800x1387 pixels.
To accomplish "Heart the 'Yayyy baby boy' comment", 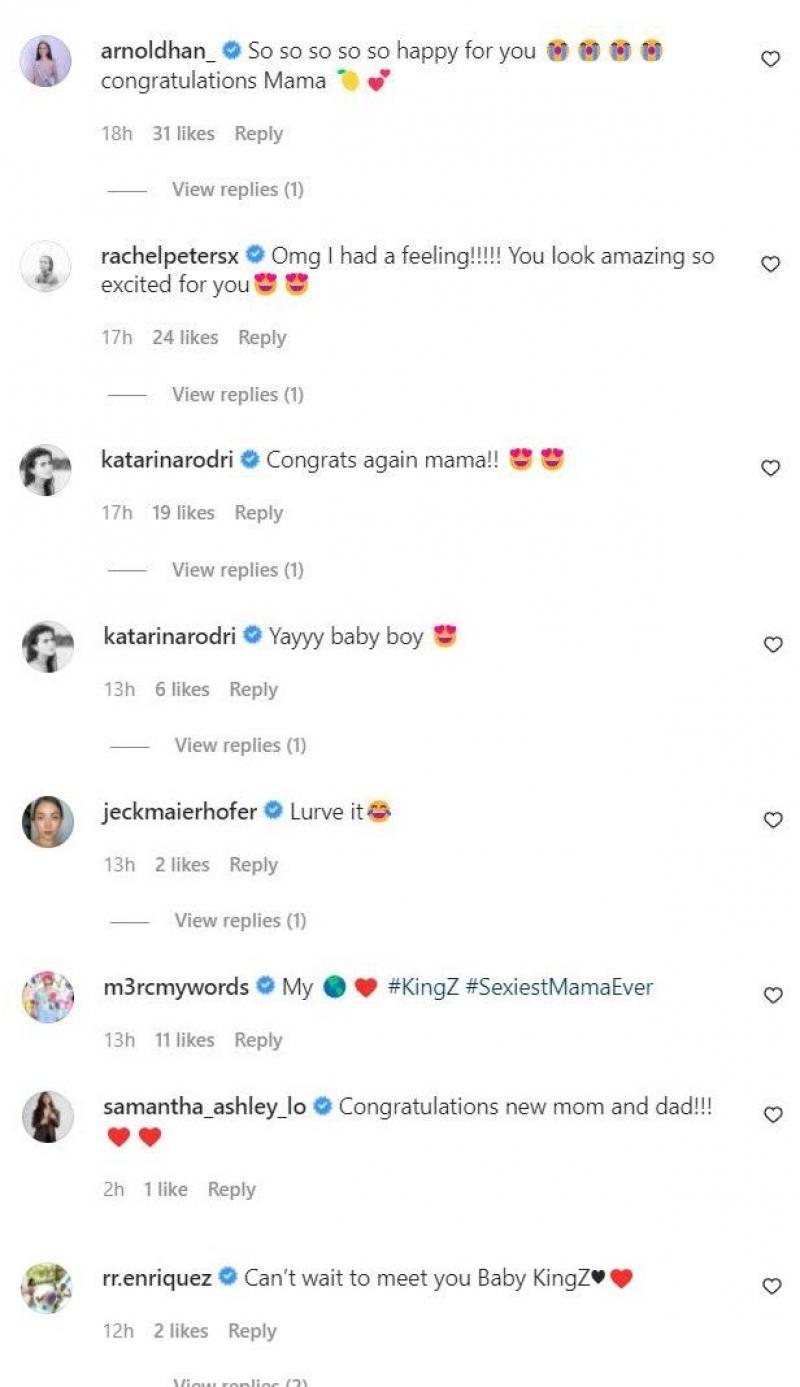I will point(770,645).
